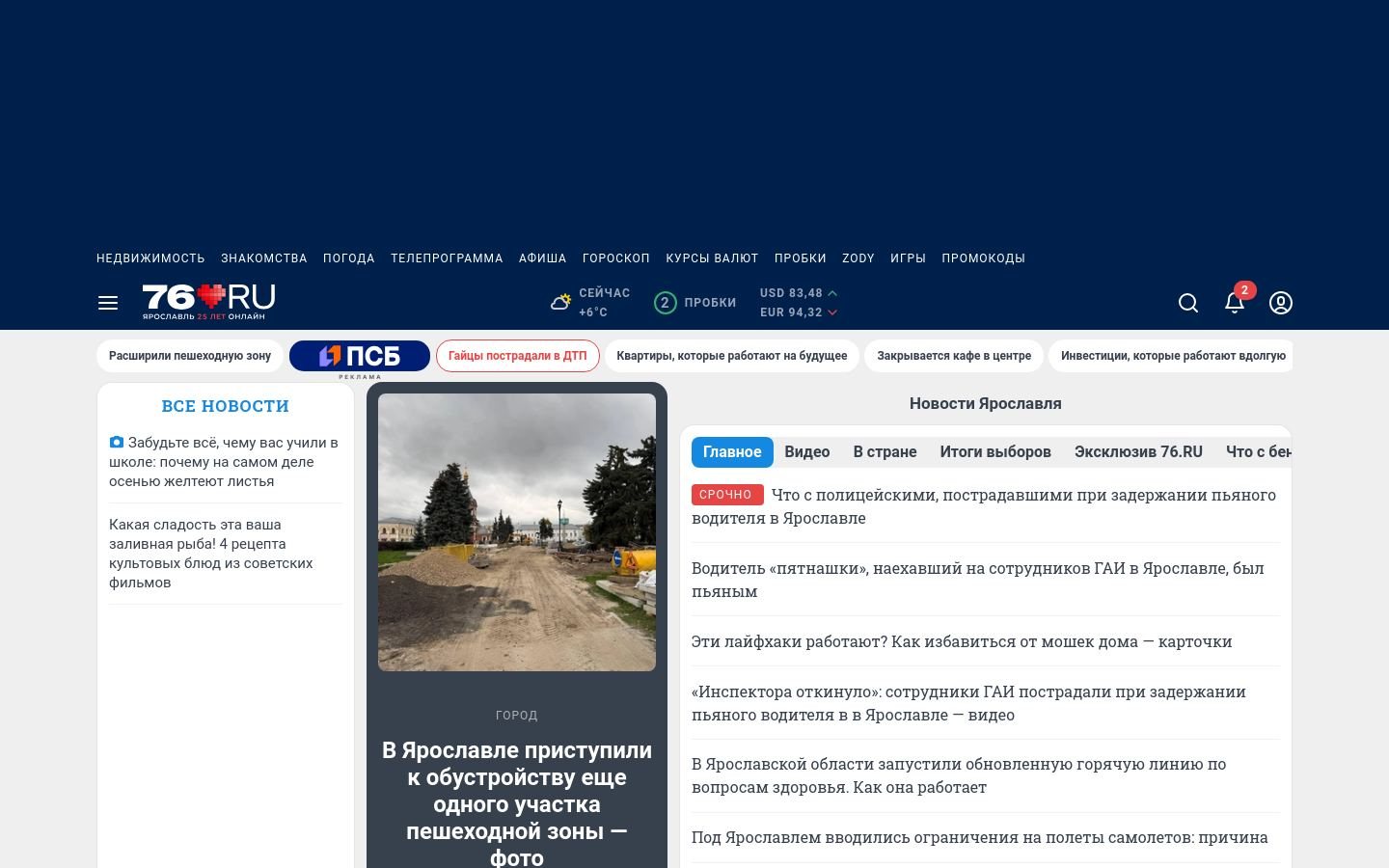Screen dimensions: 1389x868
Task: Click Инвестиции, которые работают вдолгую chip
Action: tap(1173, 356)
